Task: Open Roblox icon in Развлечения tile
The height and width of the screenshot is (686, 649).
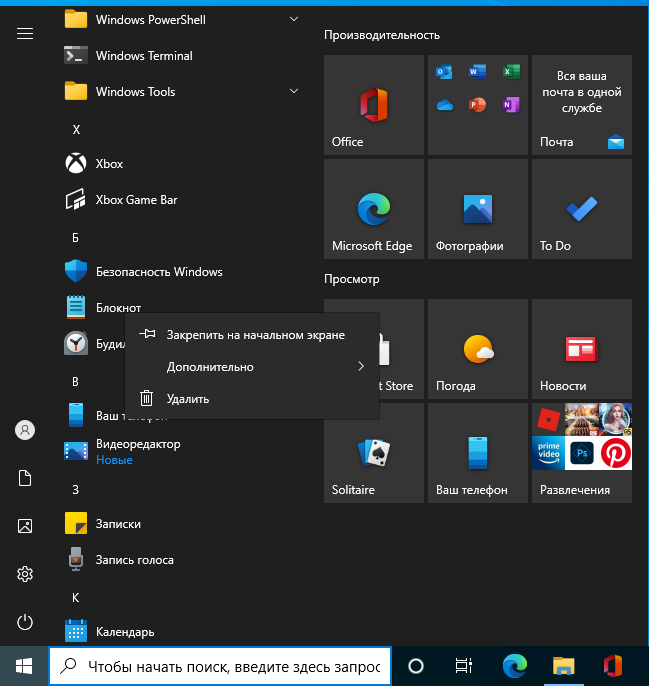Action: pyautogui.click(x=548, y=420)
